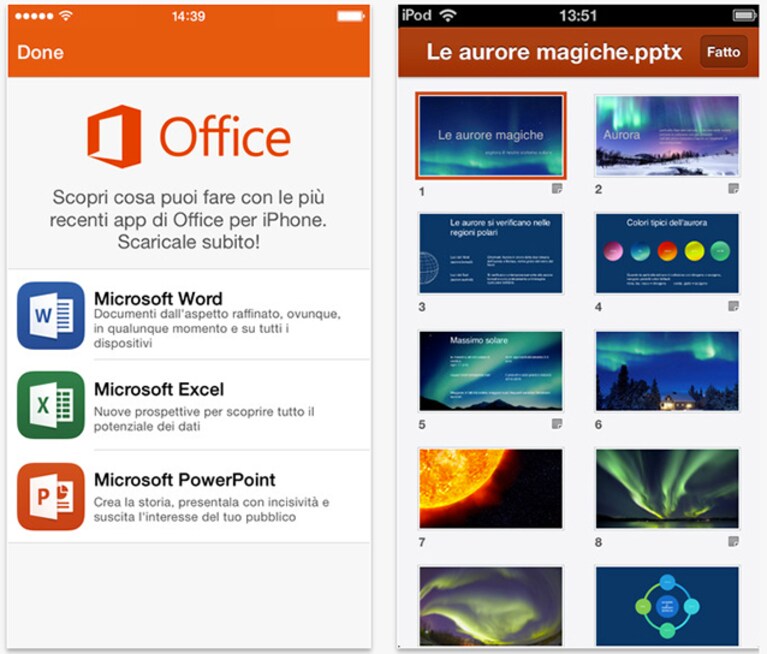Tap Excel description 'Nuove prospettive per scoprire'
The width and height of the screenshot is (767, 654).
pos(204,419)
